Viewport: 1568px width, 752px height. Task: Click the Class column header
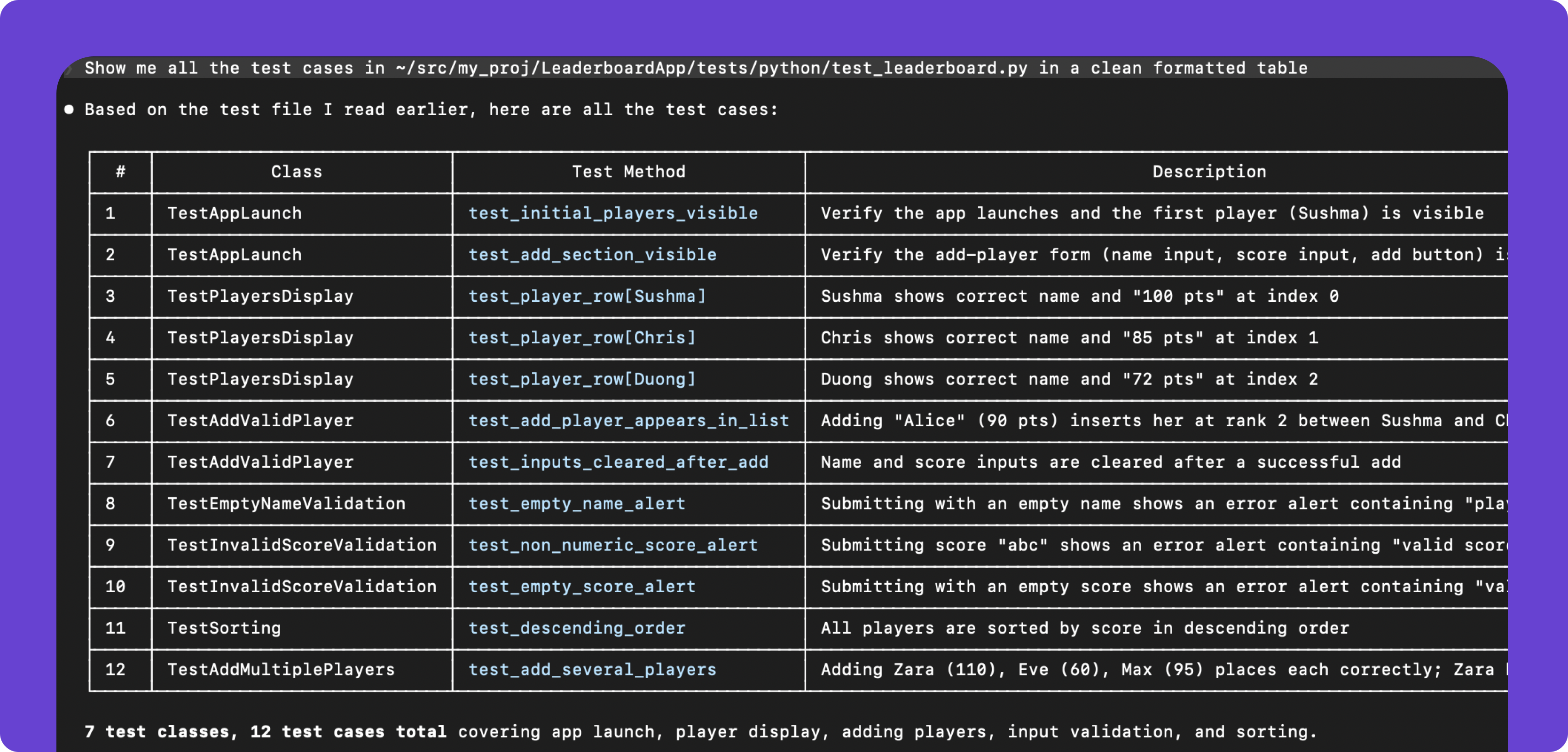point(297,172)
